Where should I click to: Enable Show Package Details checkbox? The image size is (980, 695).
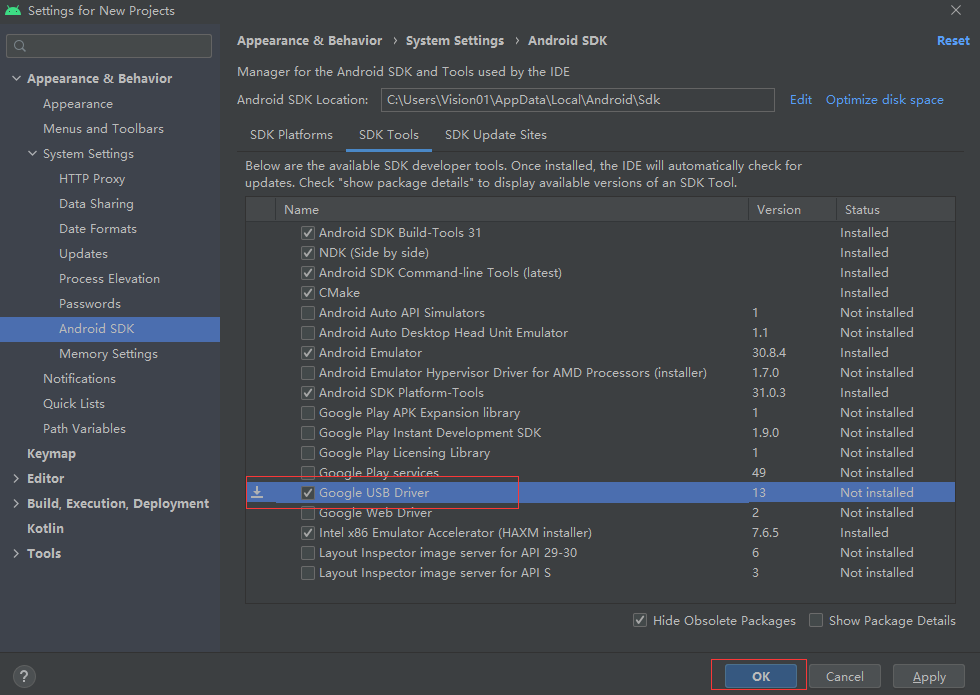click(816, 621)
